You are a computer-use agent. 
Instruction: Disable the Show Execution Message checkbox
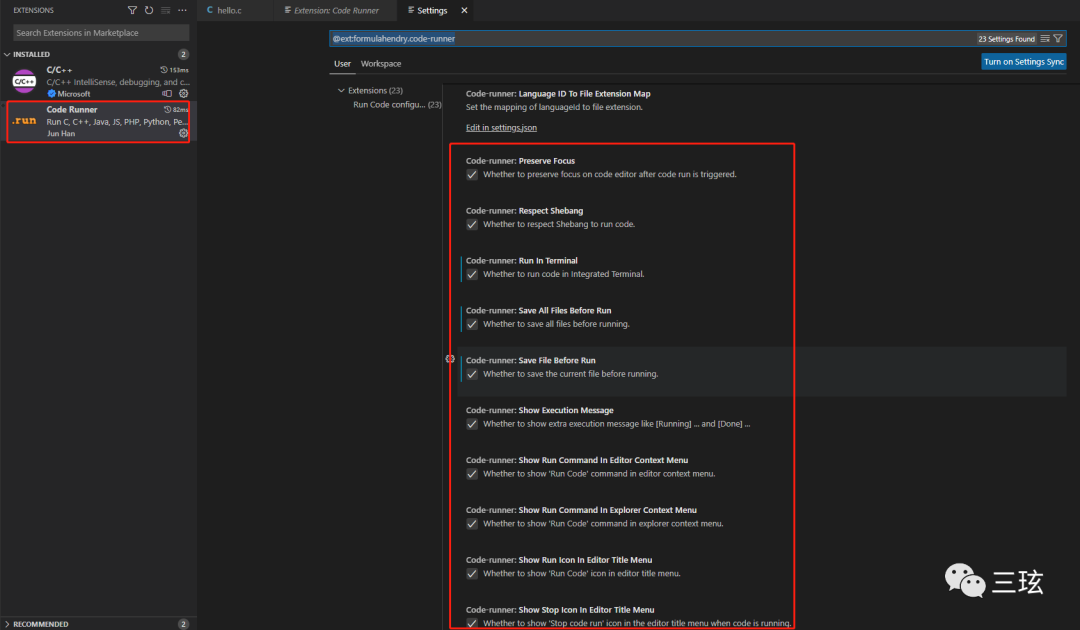[472, 424]
